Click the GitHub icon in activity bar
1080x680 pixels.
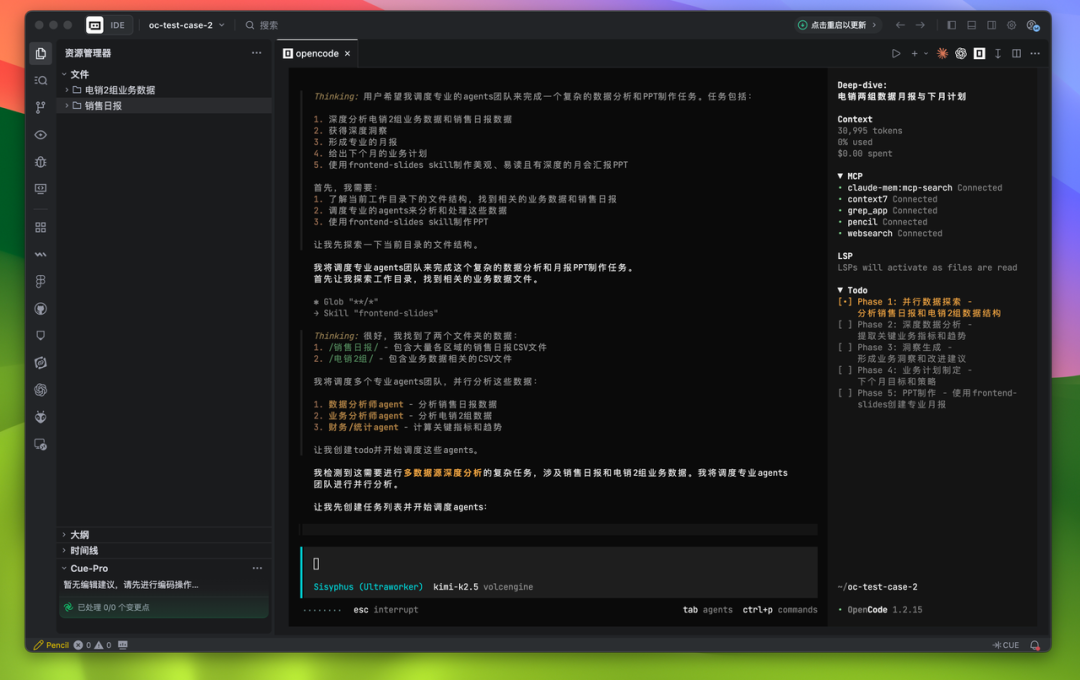click(x=41, y=309)
